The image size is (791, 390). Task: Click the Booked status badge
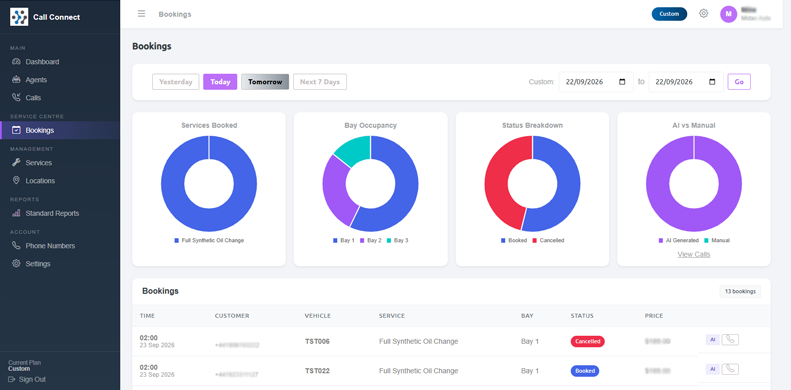(x=585, y=371)
